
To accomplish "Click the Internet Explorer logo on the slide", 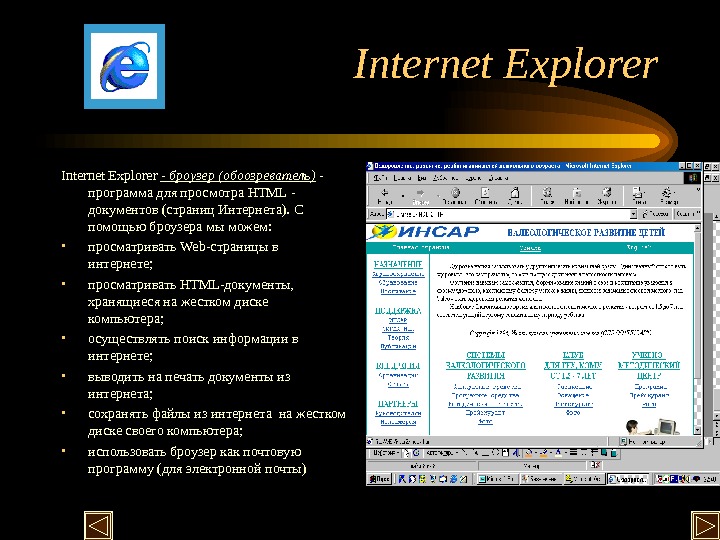I will point(124,67).
